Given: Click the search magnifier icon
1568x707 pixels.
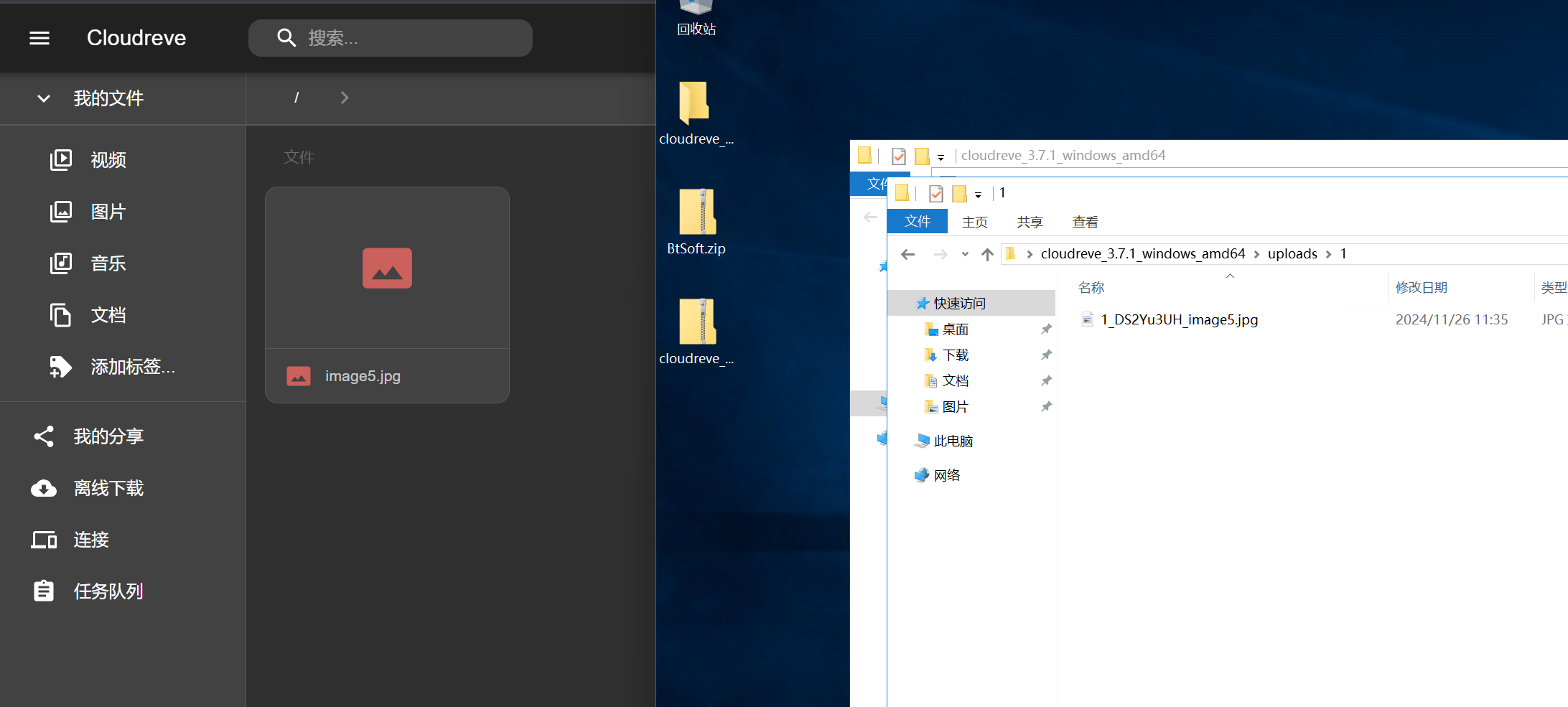Looking at the screenshot, I should [x=286, y=38].
